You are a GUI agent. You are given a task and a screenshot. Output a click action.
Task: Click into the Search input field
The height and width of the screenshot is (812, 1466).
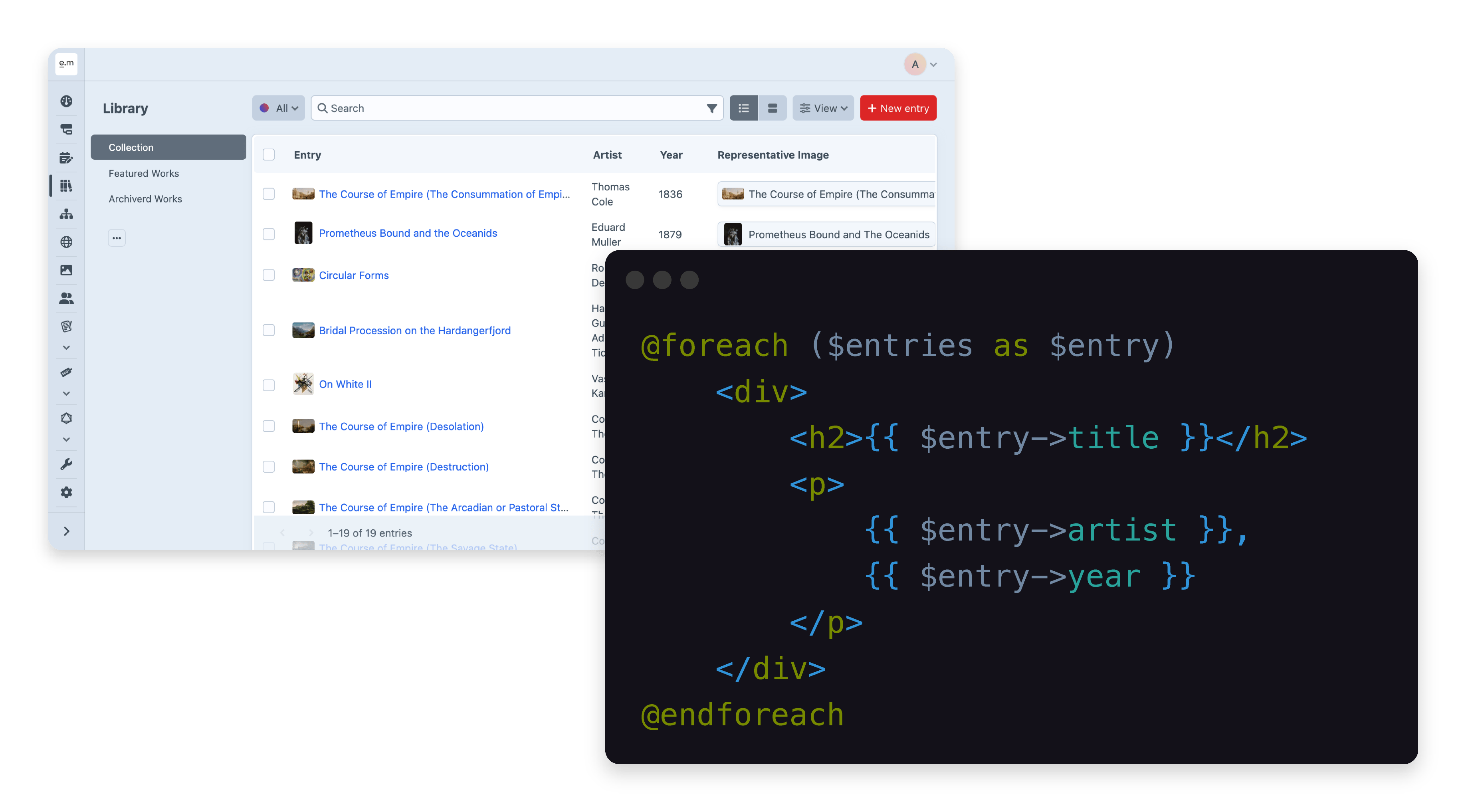tap(512, 108)
